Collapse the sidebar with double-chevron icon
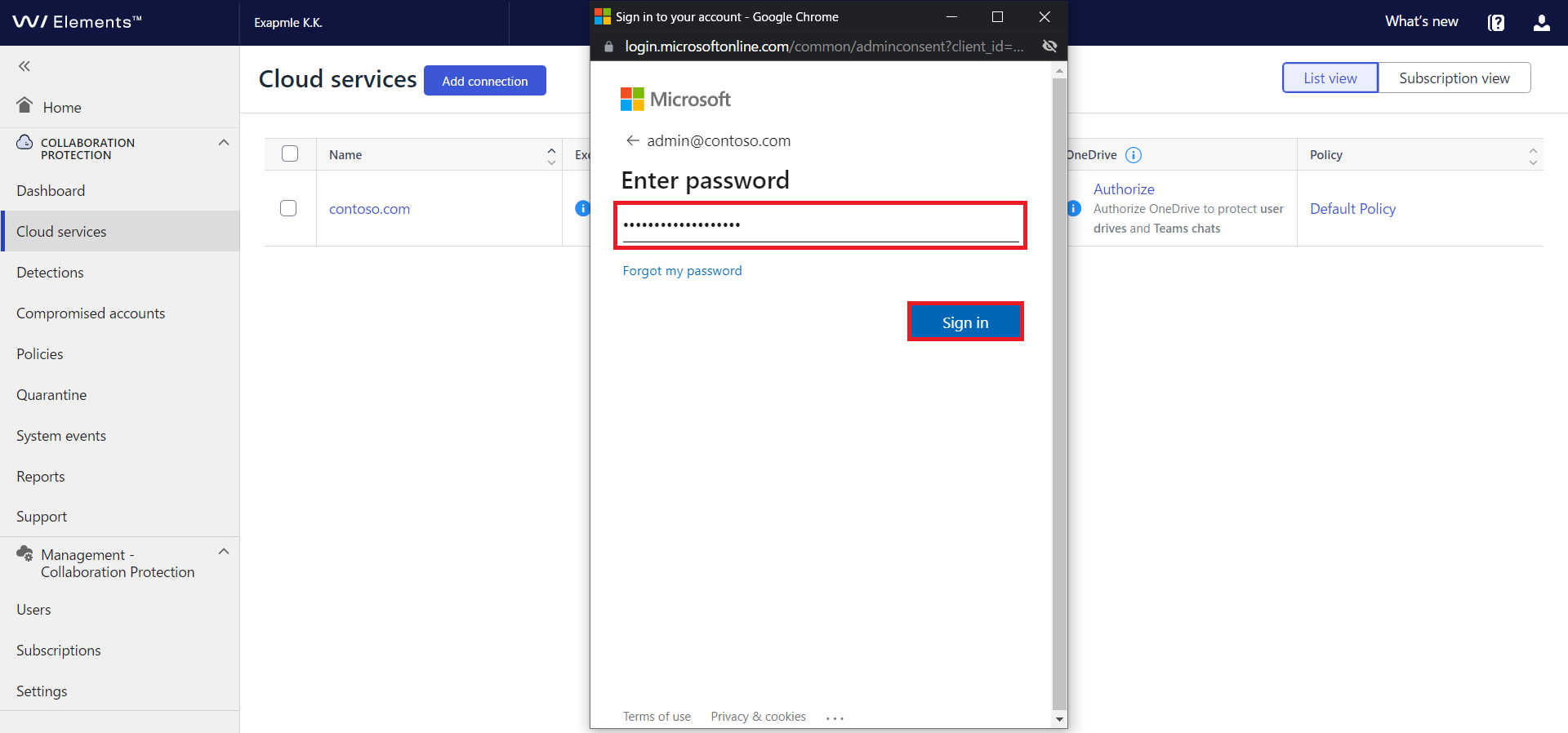The height and width of the screenshot is (733, 1568). point(24,66)
